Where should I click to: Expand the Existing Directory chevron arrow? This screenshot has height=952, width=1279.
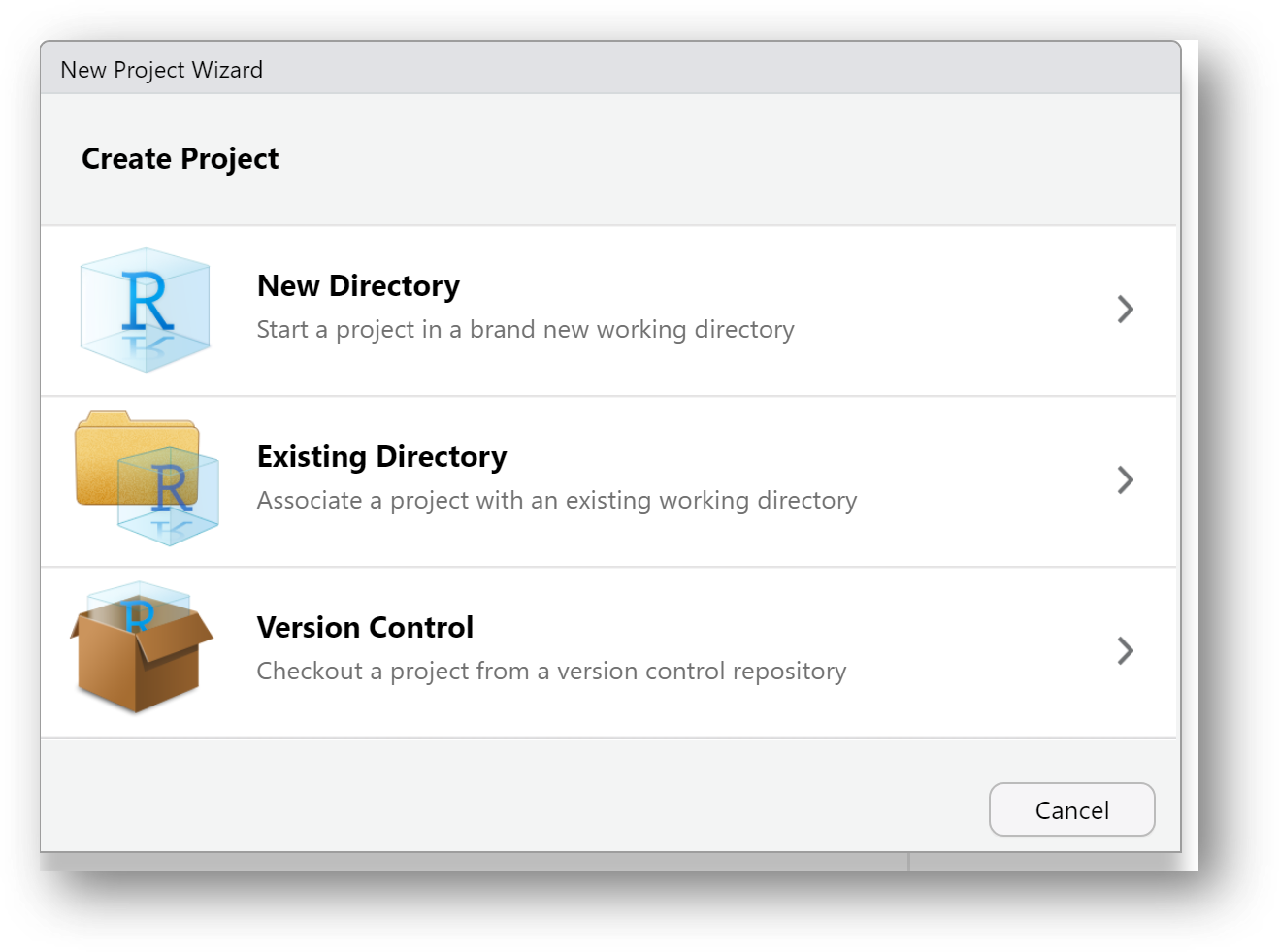pyautogui.click(x=1125, y=480)
